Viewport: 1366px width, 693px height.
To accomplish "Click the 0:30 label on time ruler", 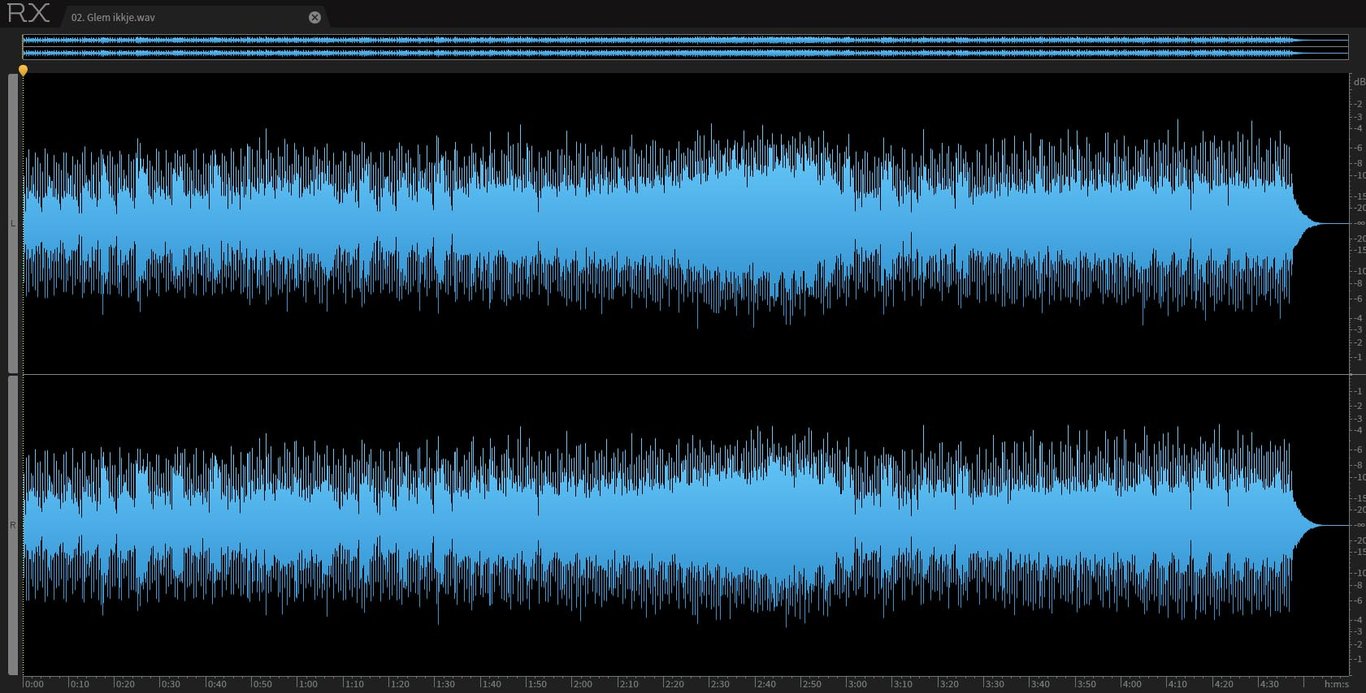I will tap(172, 685).
